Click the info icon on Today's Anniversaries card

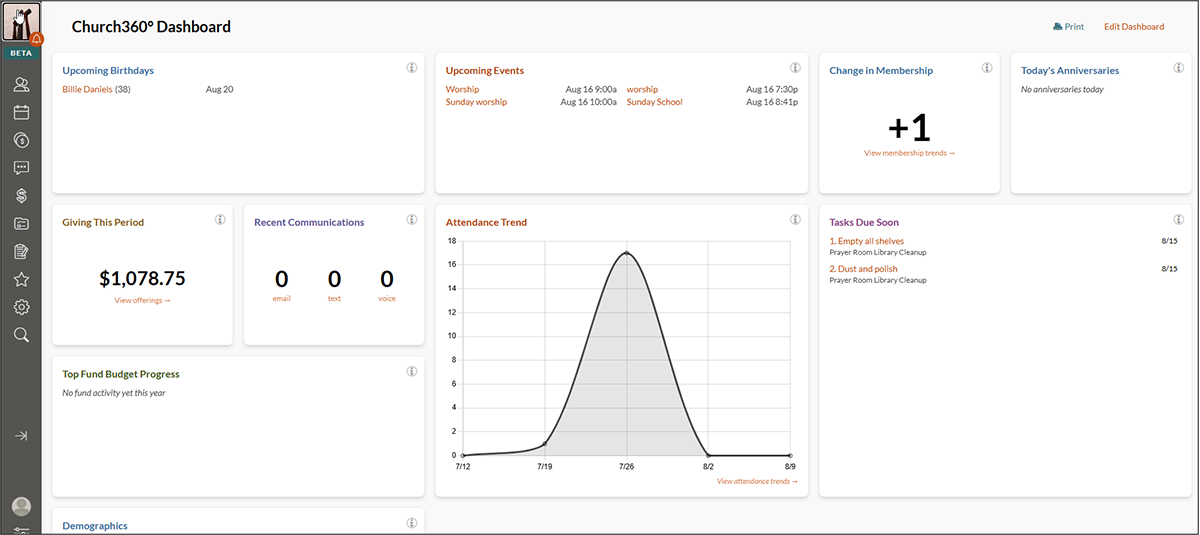(x=1178, y=68)
